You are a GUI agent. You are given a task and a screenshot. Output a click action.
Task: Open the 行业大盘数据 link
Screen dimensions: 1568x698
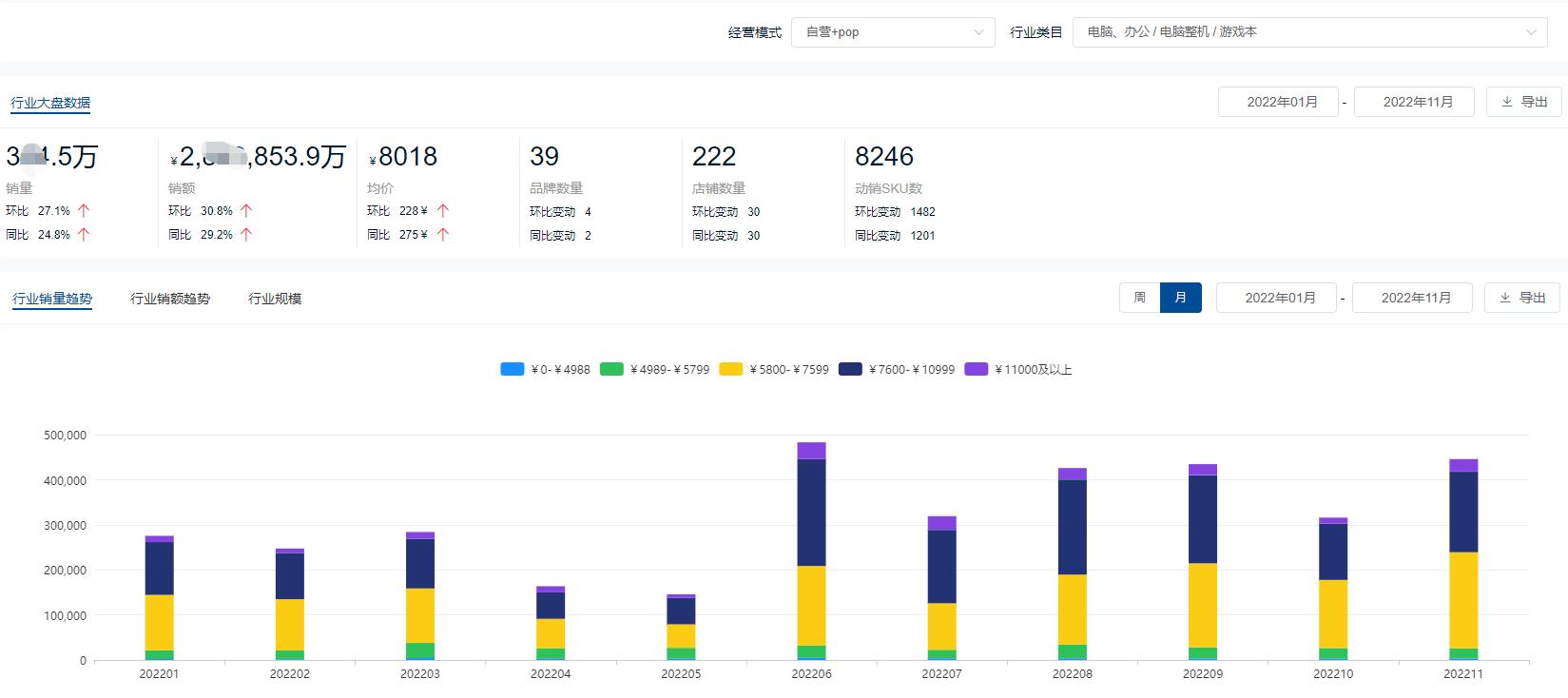coord(50,103)
